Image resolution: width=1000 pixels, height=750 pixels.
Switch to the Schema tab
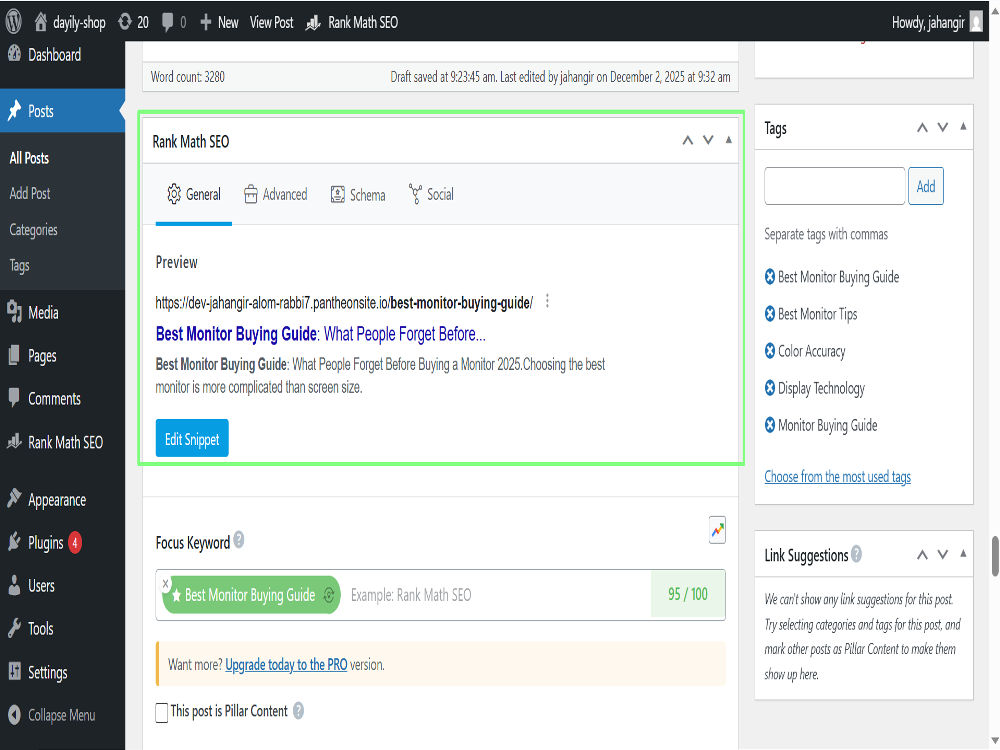tap(358, 195)
